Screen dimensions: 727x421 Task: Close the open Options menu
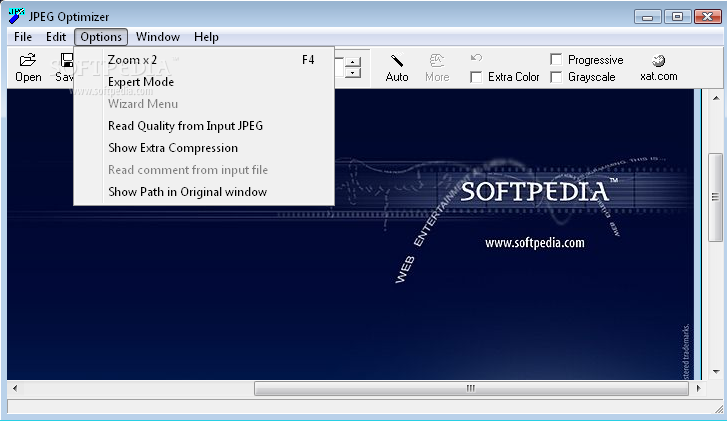point(101,37)
